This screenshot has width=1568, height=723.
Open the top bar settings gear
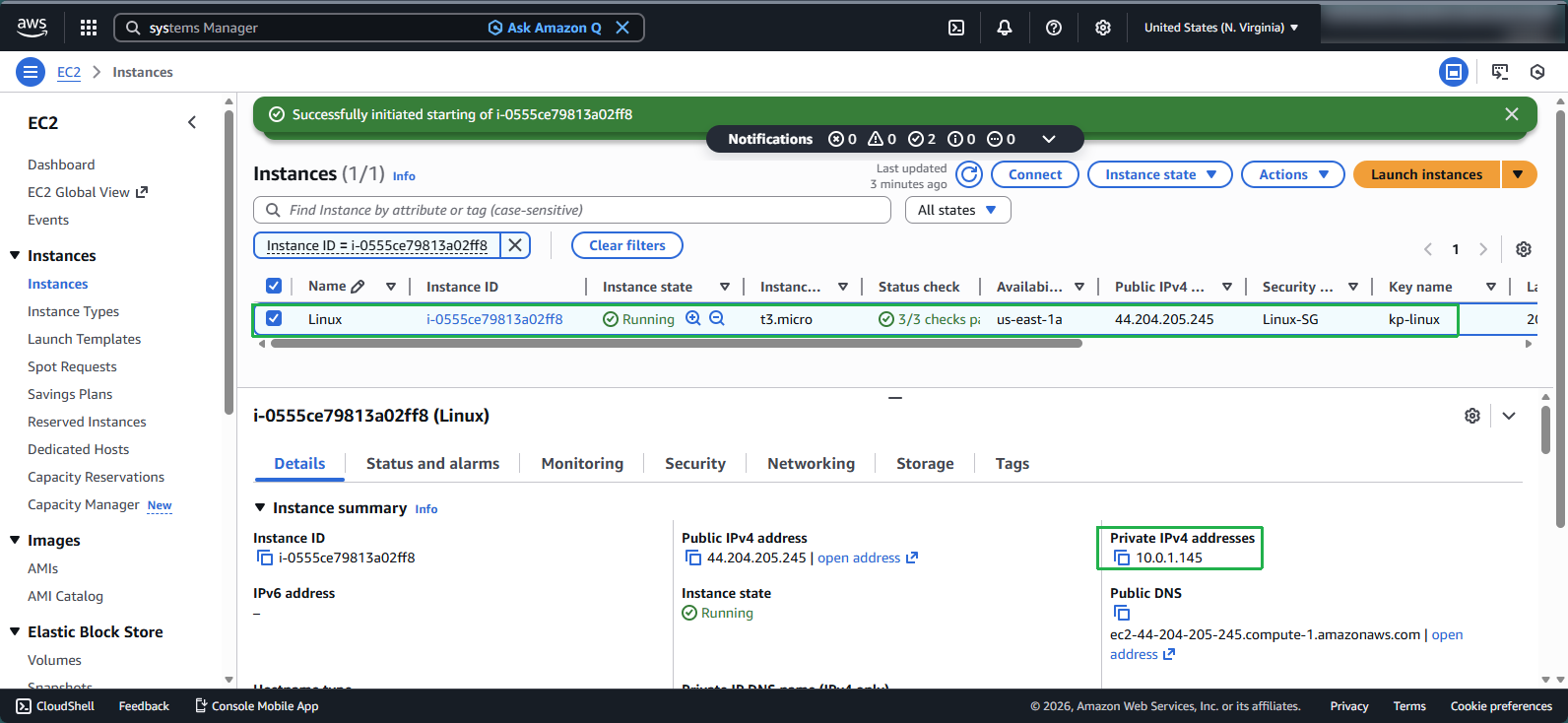pyautogui.click(x=1103, y=28)
